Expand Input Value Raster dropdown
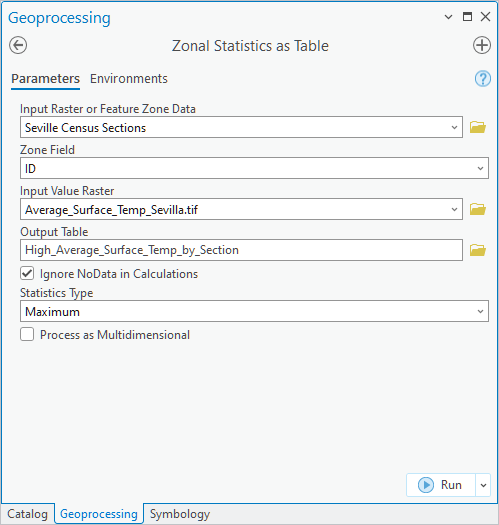This screenshot has height=525, width=499. click(x=454, y=209)
